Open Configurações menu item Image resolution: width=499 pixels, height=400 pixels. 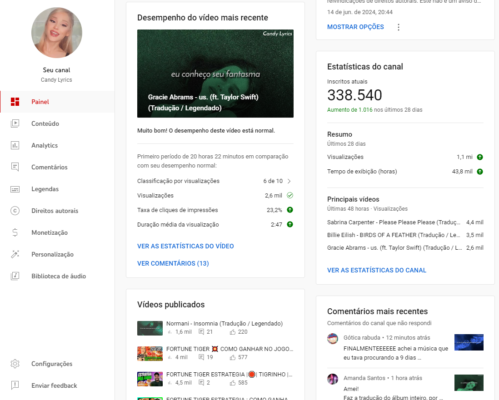pyautogui.click(x=57, y=364)
